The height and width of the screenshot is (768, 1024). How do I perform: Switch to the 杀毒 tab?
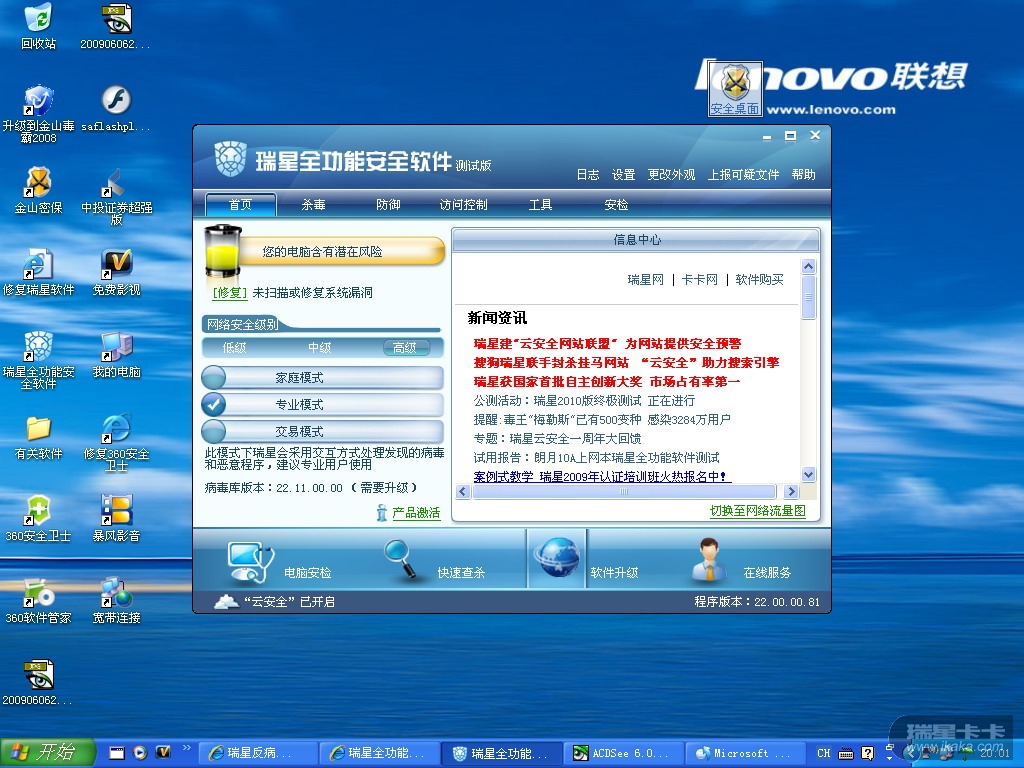click(313, 204)
